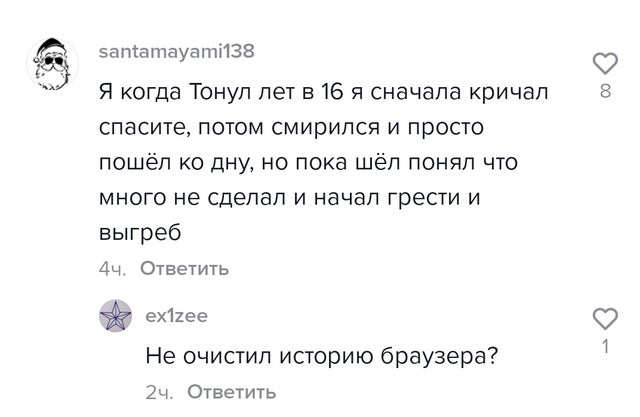Like santamayami138's comment with the heart
Viewport: 640px width, 417px height.
(605, 64)
